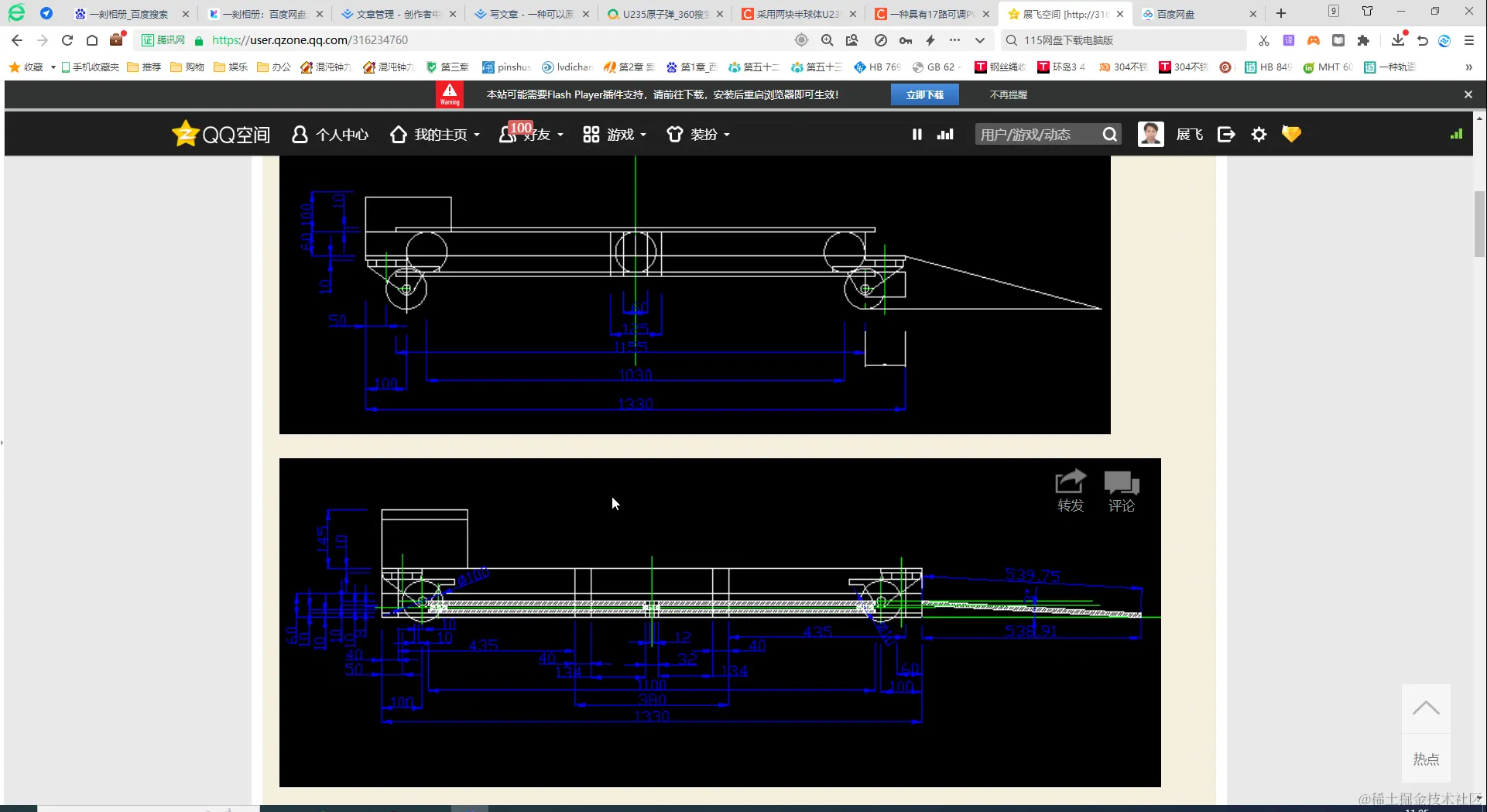Click 评论 on the second drawing
The width and height of the screenshot is (1487, 812).
click(x=1122, y=492)
